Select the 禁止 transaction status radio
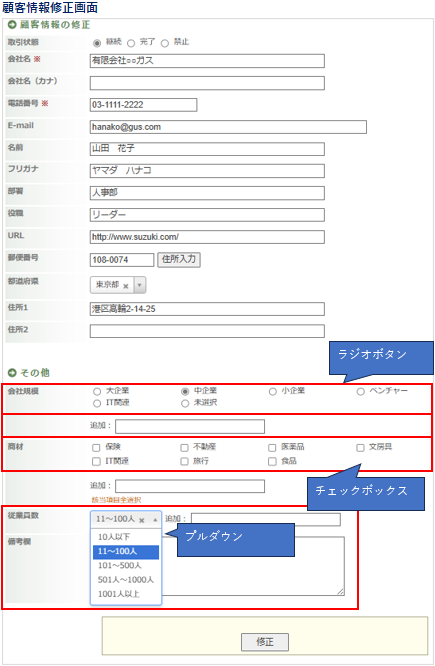The width and height of the screenshot is (435, 666). tap(165, 43)
